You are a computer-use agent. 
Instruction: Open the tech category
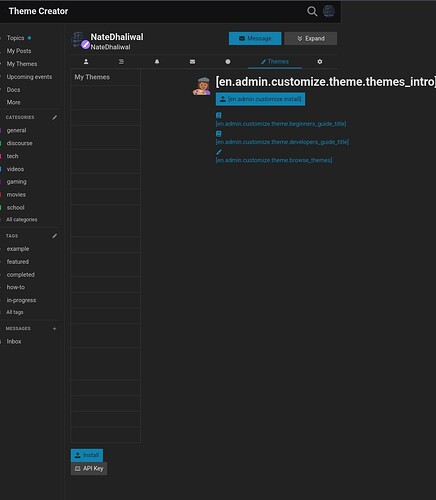12,156
